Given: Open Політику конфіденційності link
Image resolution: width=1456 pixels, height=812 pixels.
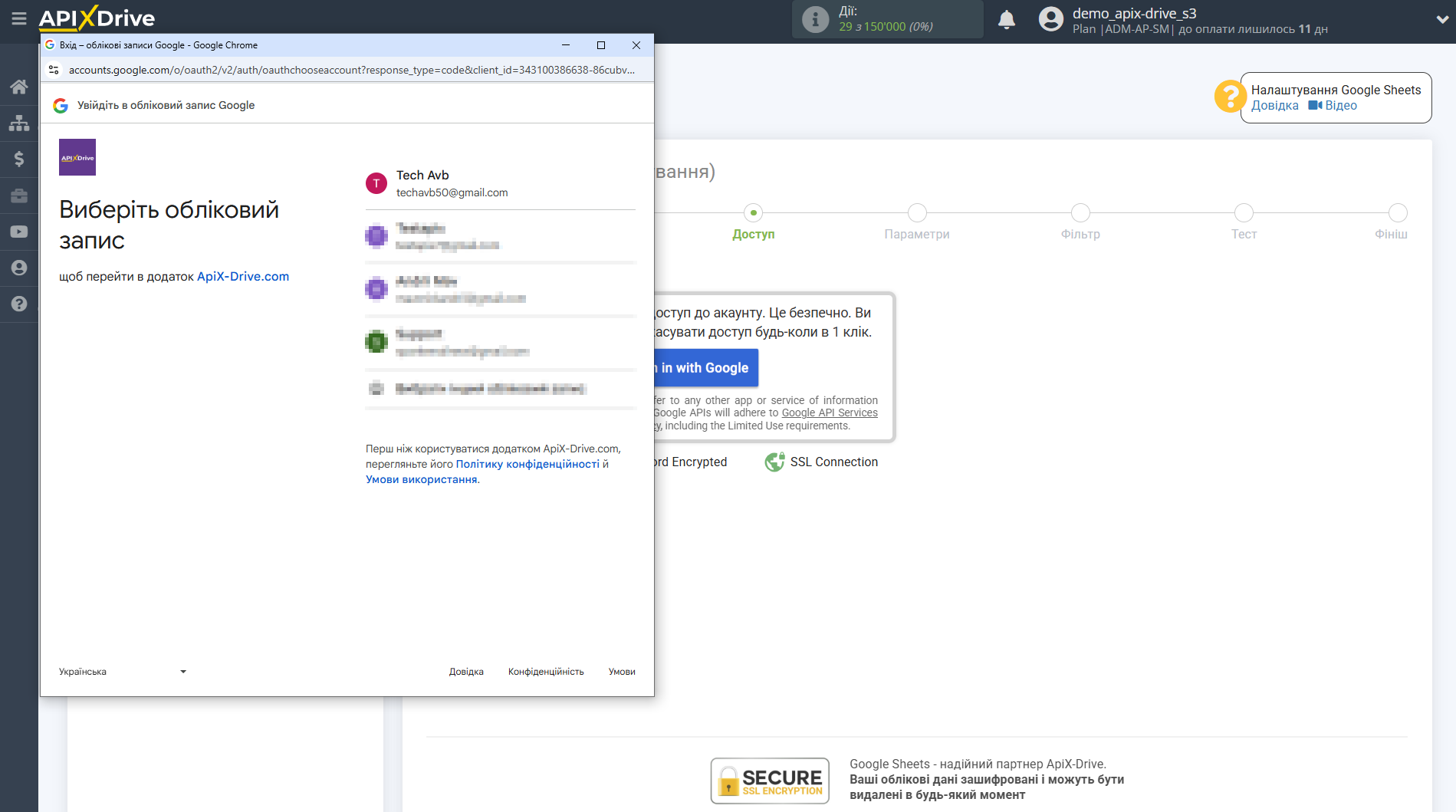Looking at the screenshot, I should click(528, 464).
